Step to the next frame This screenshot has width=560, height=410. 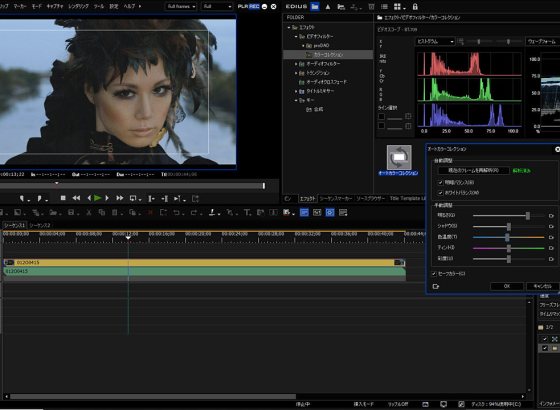pos(107,198)
